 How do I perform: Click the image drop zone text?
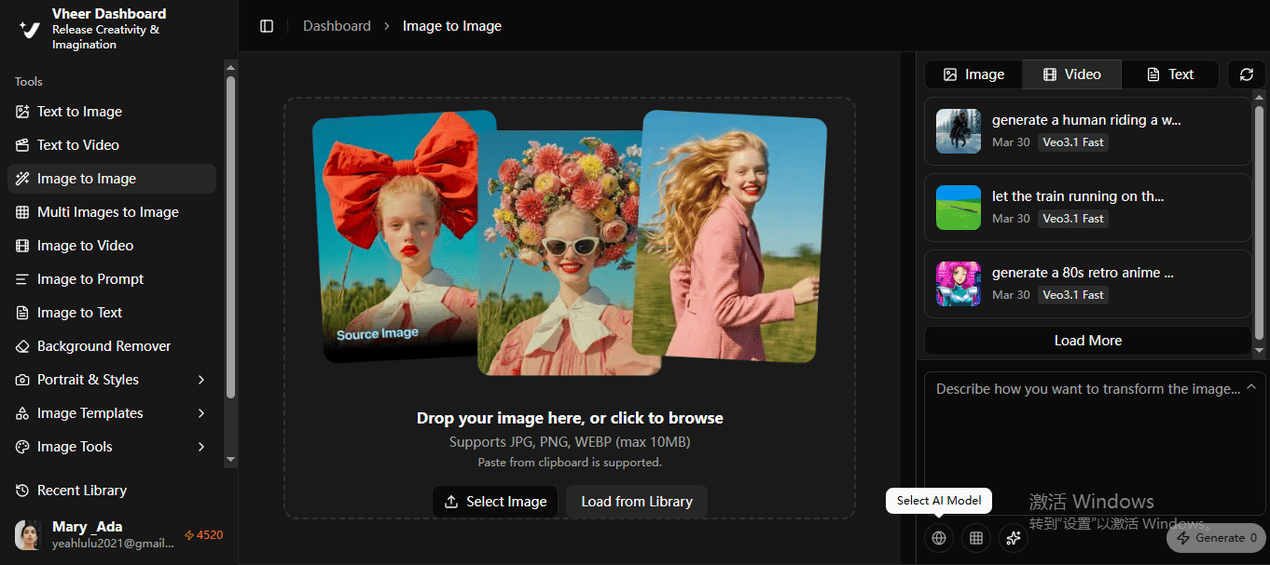click(570, 418)
